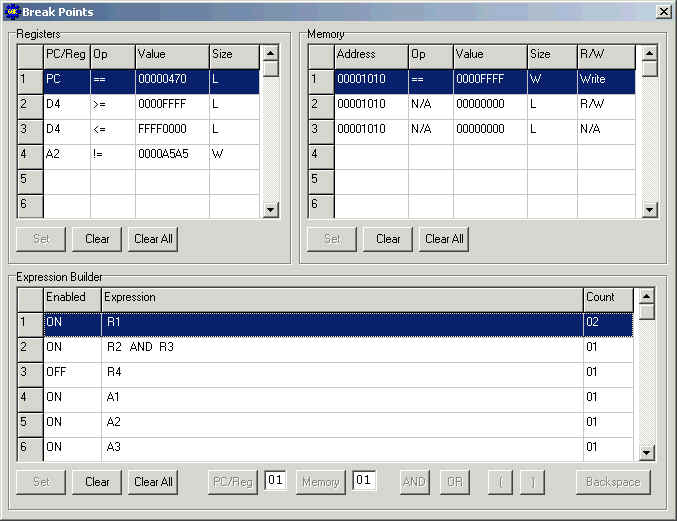677x521 pixels.
Task: Select the >= operator cell for D4
Action: 112,104
